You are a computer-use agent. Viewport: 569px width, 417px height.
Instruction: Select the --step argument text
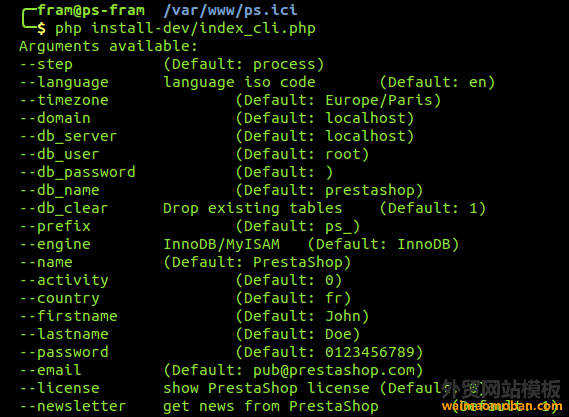pyautogui.click(x=46, y=65)
